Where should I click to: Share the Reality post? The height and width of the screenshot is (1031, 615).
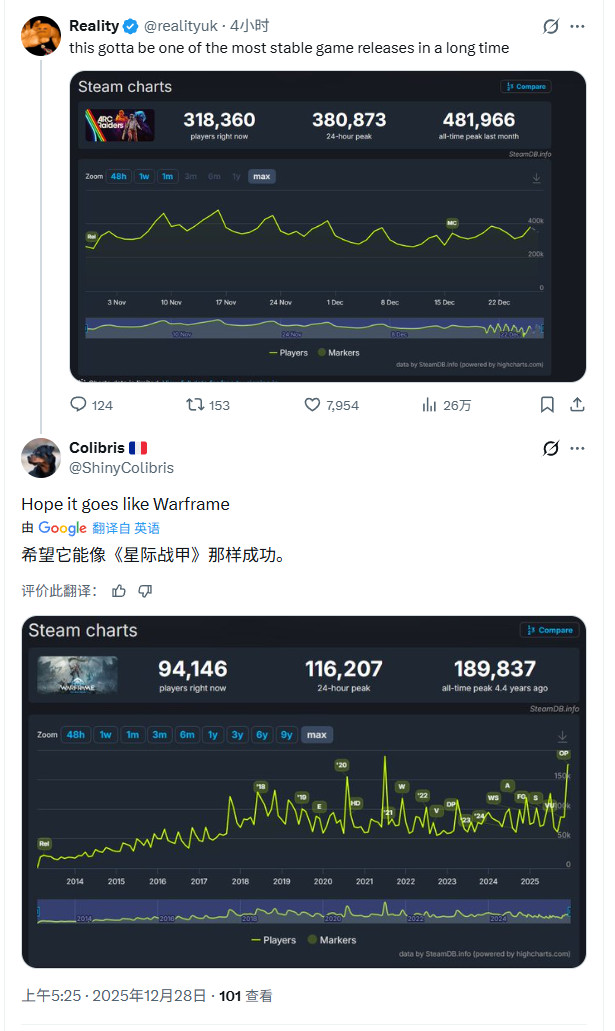(577, 405)
